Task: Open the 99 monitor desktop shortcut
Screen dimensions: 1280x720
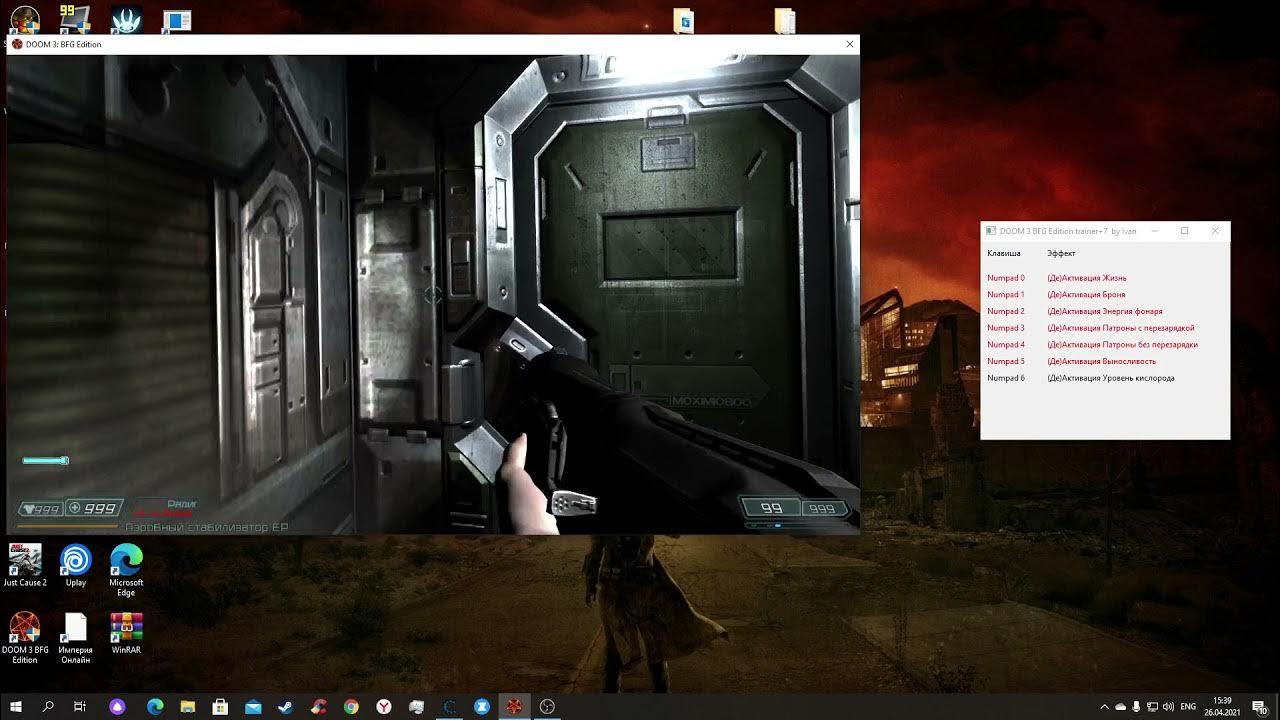Action: click(75, 18)
